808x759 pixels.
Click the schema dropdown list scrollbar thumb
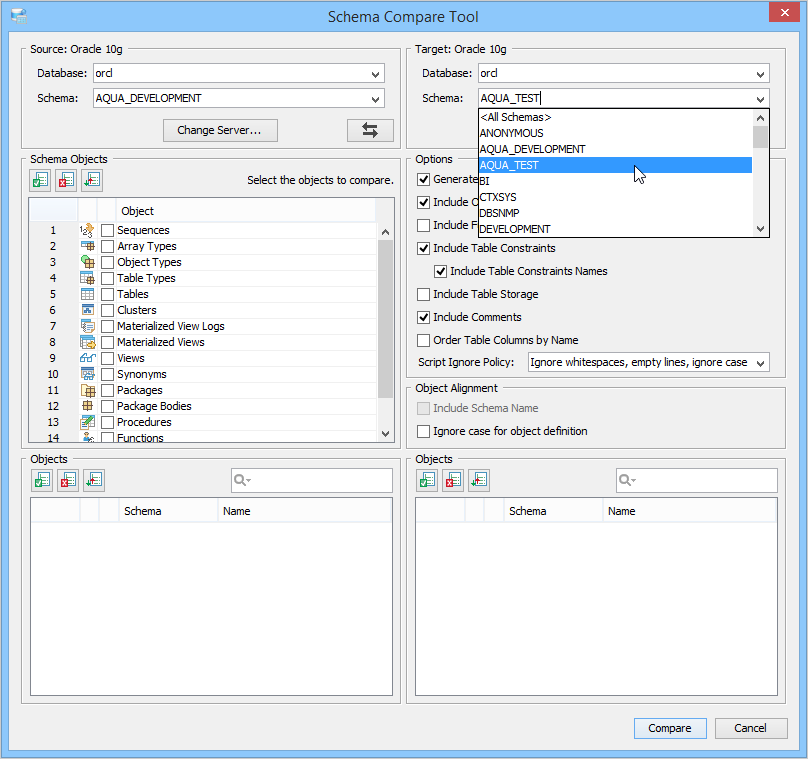pyautogui.click(x=761, y=137)
